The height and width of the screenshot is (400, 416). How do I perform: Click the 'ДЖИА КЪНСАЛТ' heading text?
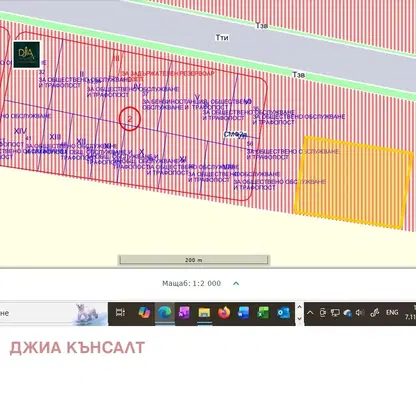[77, 348]
